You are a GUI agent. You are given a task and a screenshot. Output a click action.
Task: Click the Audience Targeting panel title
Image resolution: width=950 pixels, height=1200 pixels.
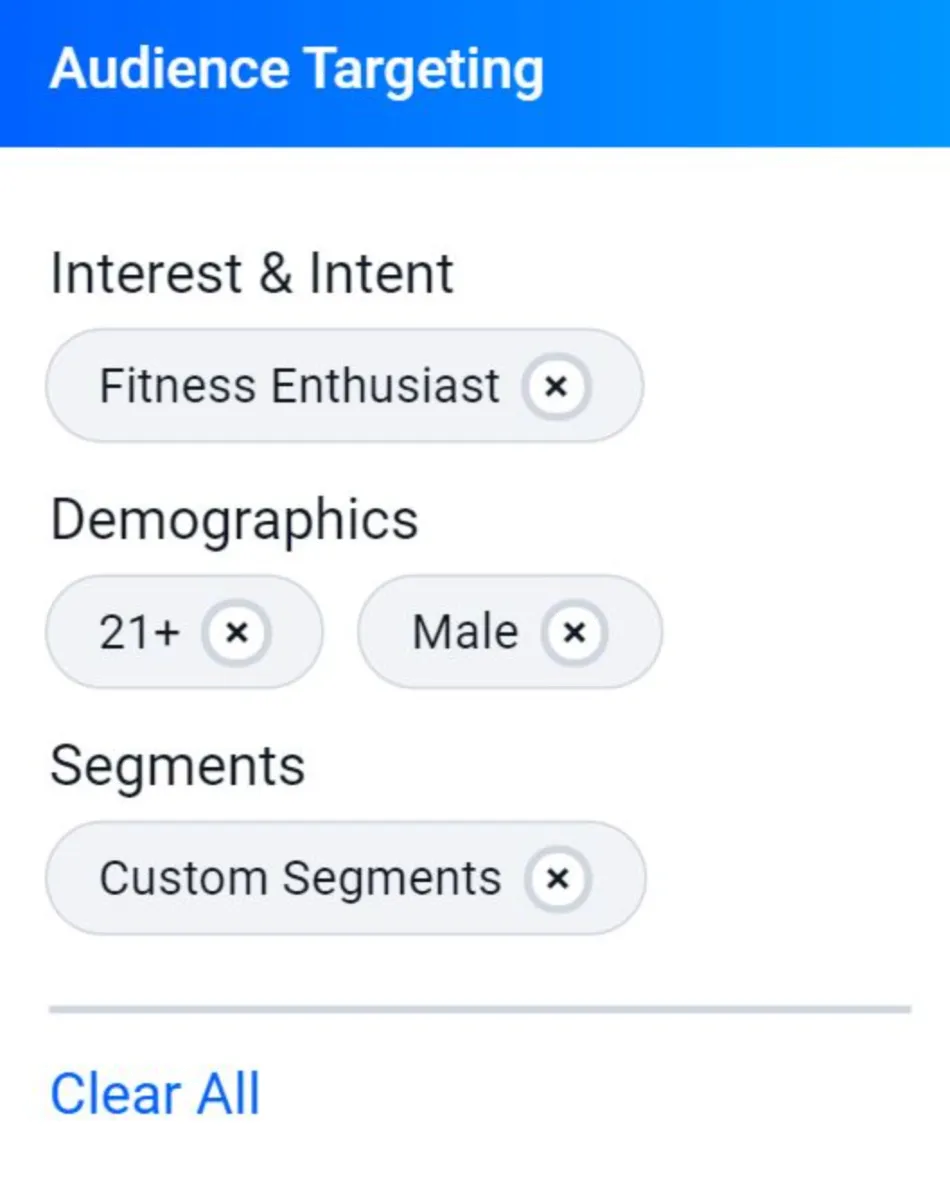296,69
